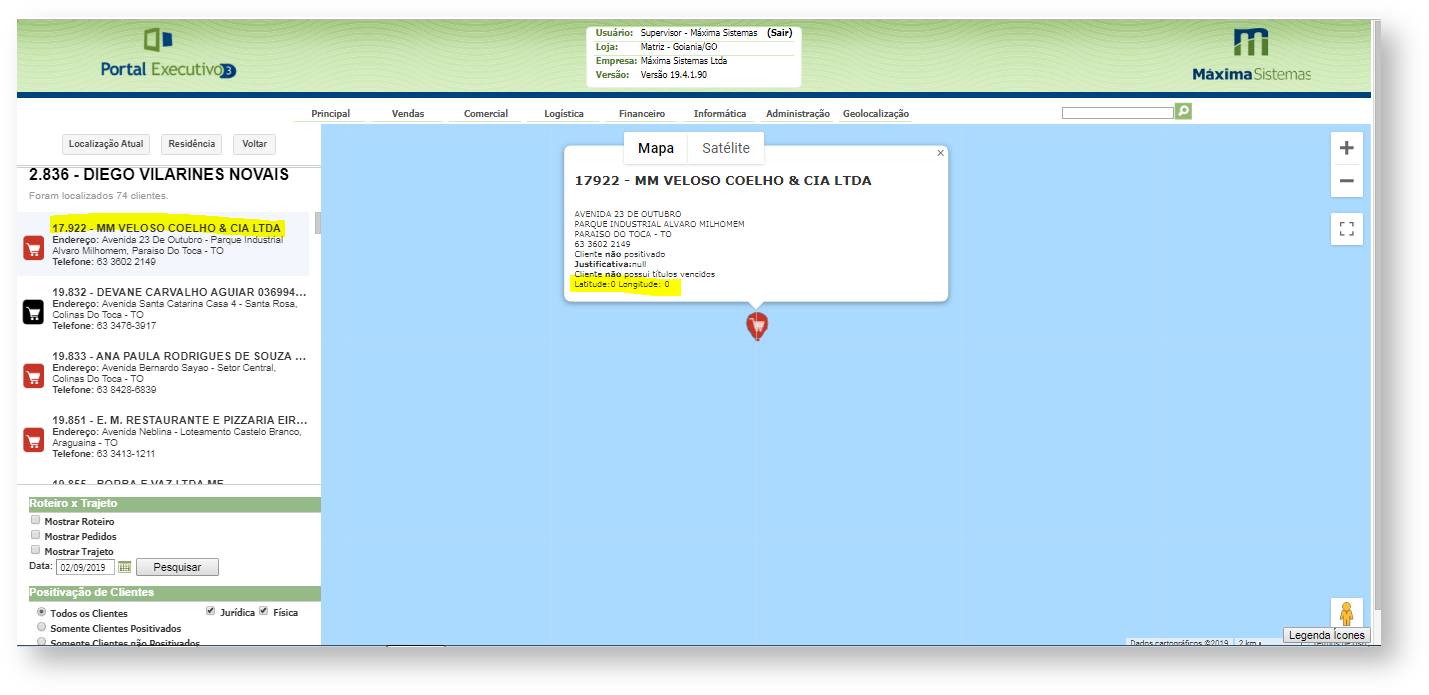Viewport: 1429px width, 695px height.
Task: Select Somente Clientes Positivados radio
Action: [x=41, y=626]
